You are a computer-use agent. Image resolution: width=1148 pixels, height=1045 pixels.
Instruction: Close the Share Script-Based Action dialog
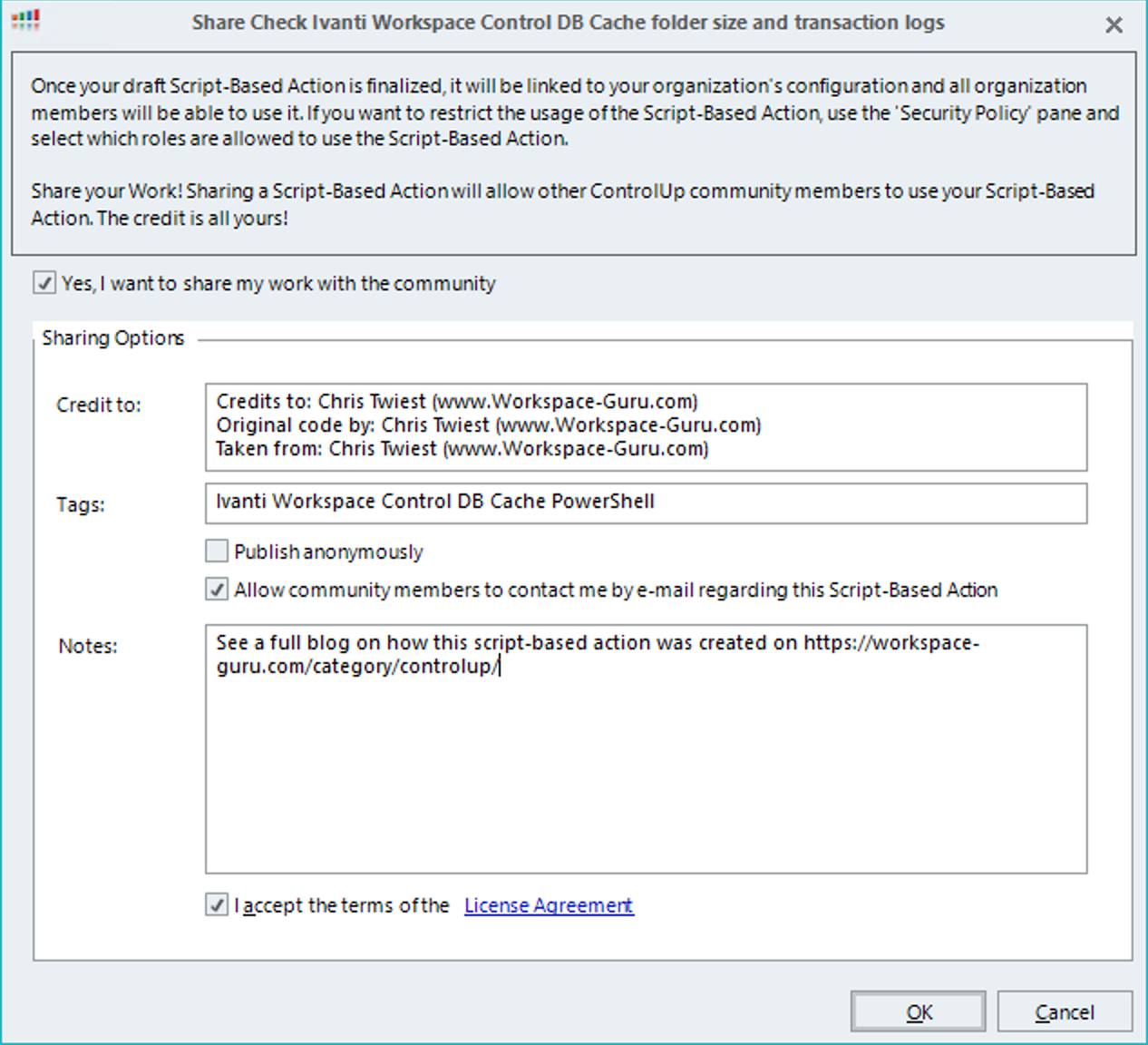[1114, 25]
